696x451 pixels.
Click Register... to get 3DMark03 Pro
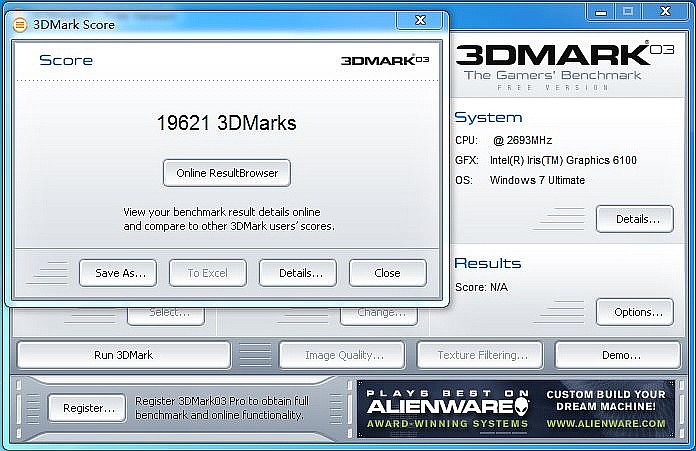(87, 408)
